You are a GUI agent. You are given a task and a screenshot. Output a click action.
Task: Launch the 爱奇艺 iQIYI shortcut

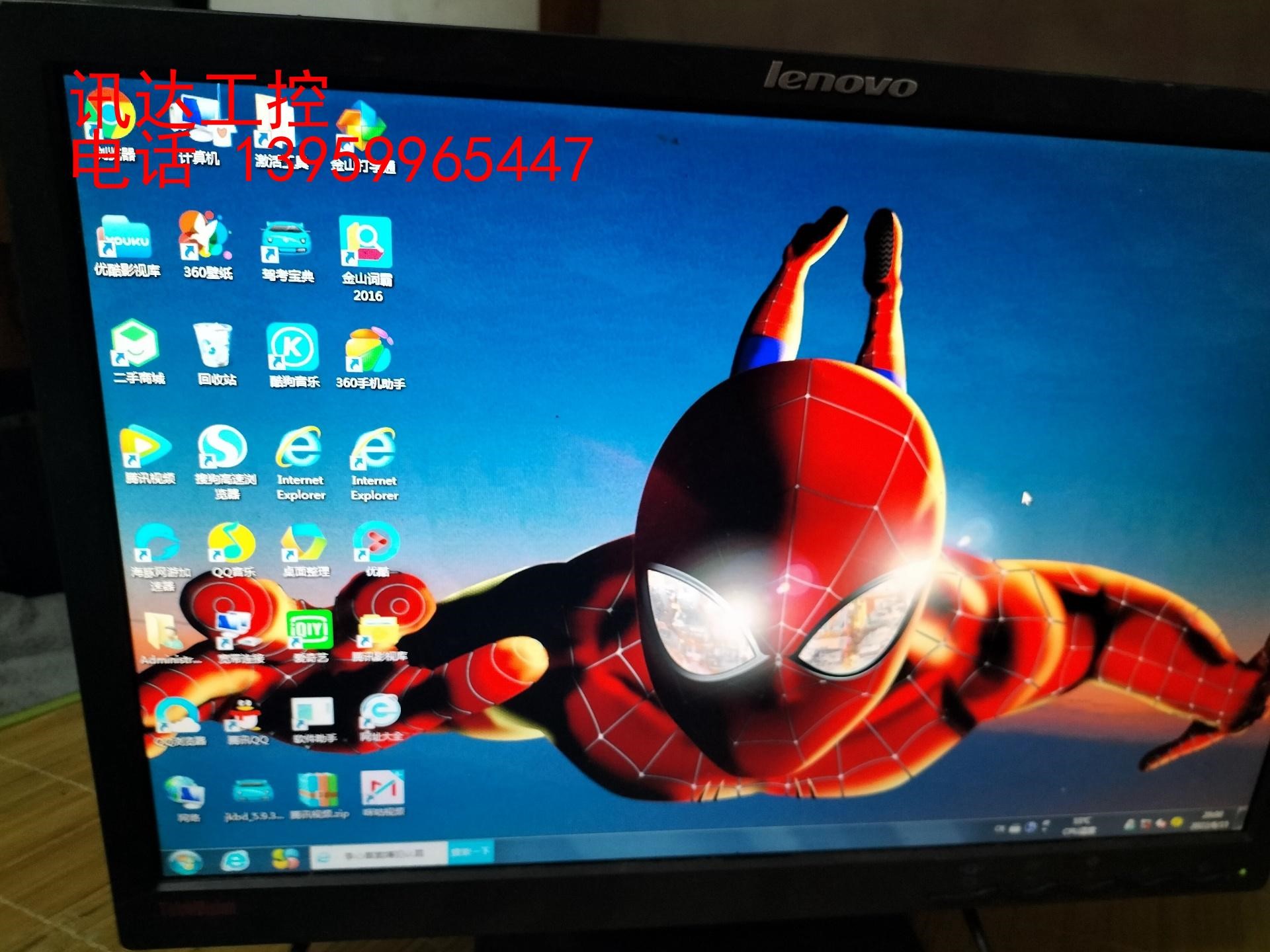point(310,636)
